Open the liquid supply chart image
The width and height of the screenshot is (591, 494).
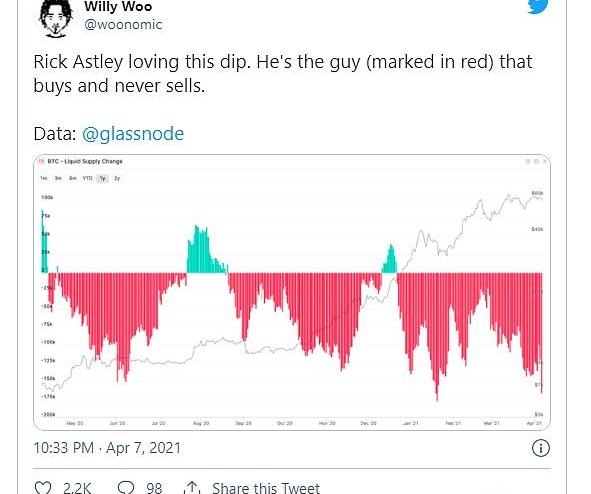(x=292, y=292)
